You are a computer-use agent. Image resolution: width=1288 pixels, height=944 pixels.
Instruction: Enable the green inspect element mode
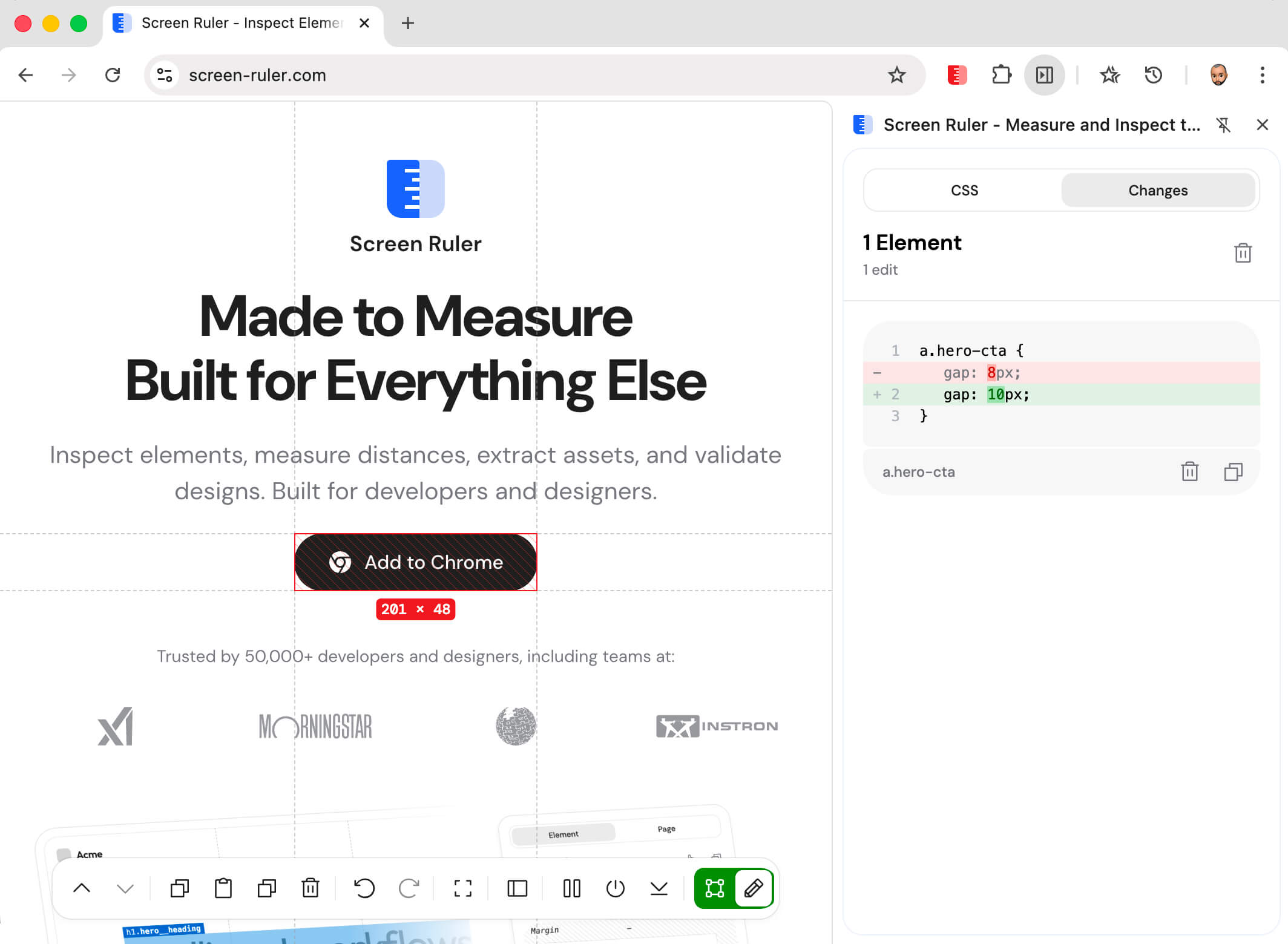[x=715, y=888]
